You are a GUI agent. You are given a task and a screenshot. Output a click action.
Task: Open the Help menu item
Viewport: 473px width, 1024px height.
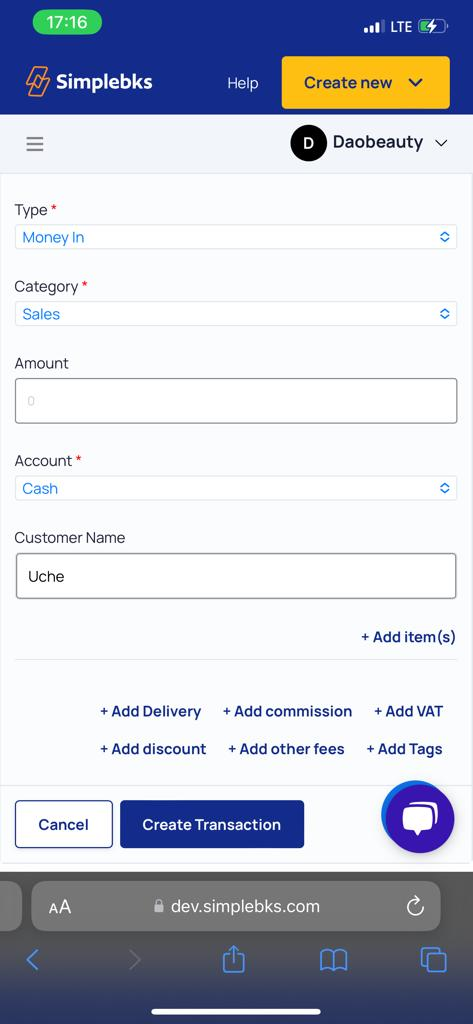(242, 83)
